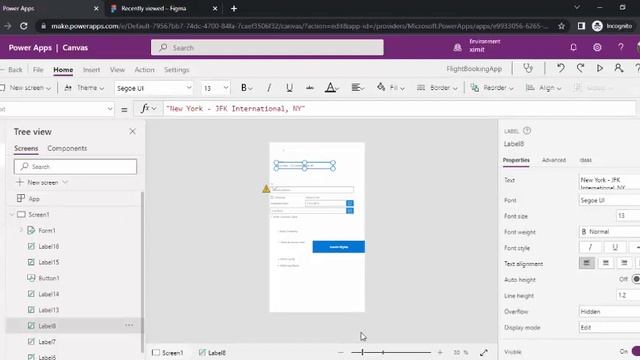Open the Insert ribbon tab
Image resolution: width=640 pixels, height=360 pixels.
click(x=91, y=70)
